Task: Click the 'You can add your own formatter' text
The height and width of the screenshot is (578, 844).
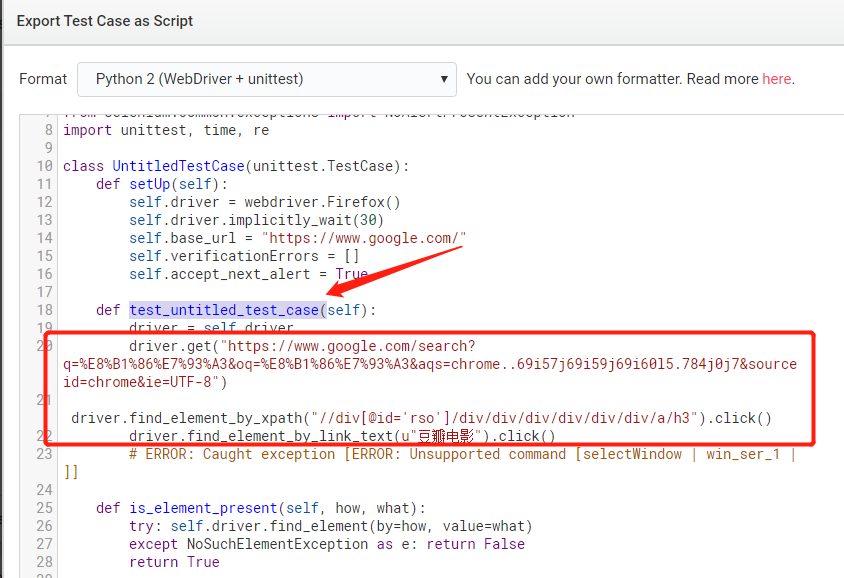Action: click(575, 79)
